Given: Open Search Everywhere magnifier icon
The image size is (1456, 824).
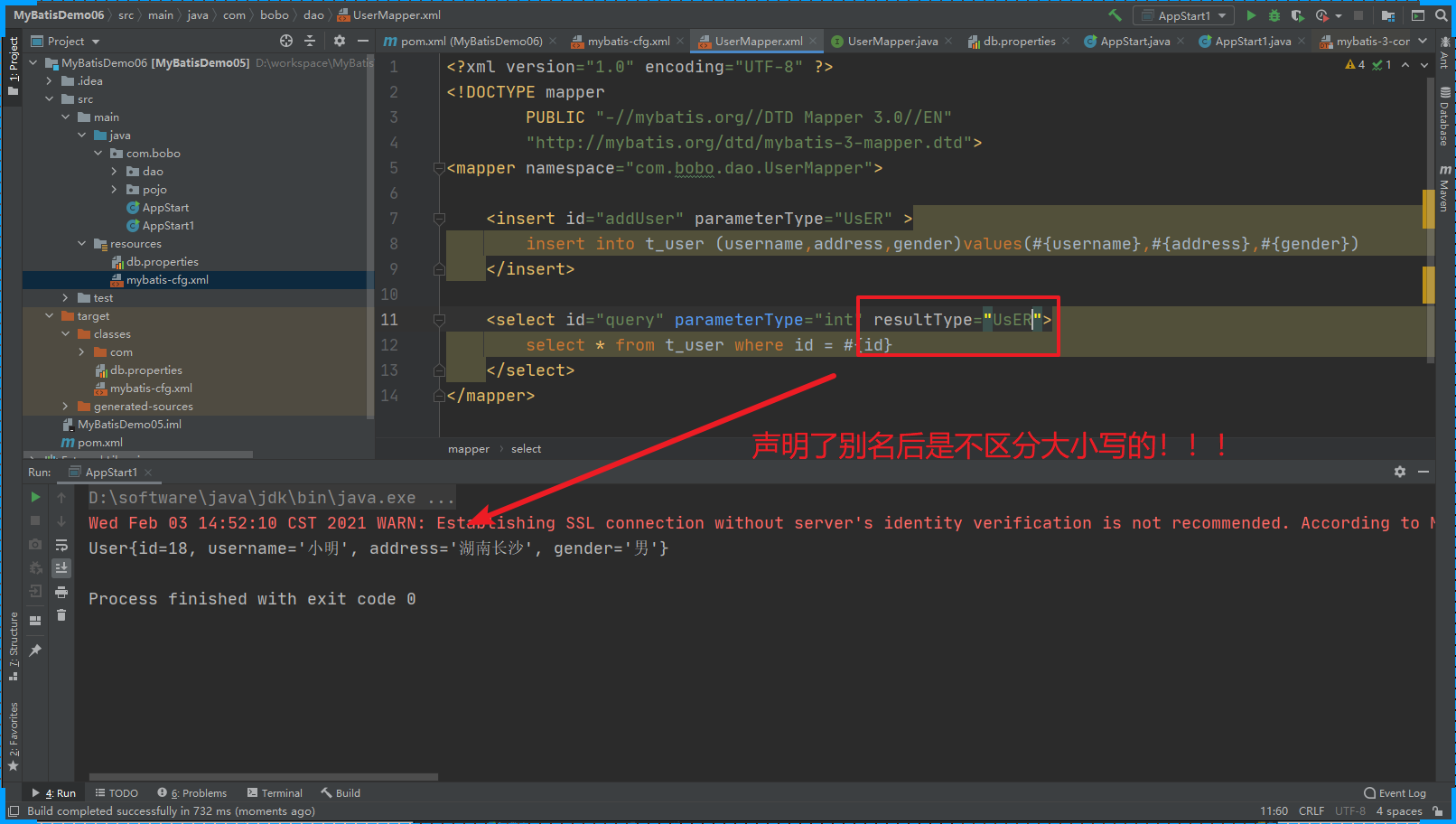Looking at the screenshot, I should tap(1442, 15).
